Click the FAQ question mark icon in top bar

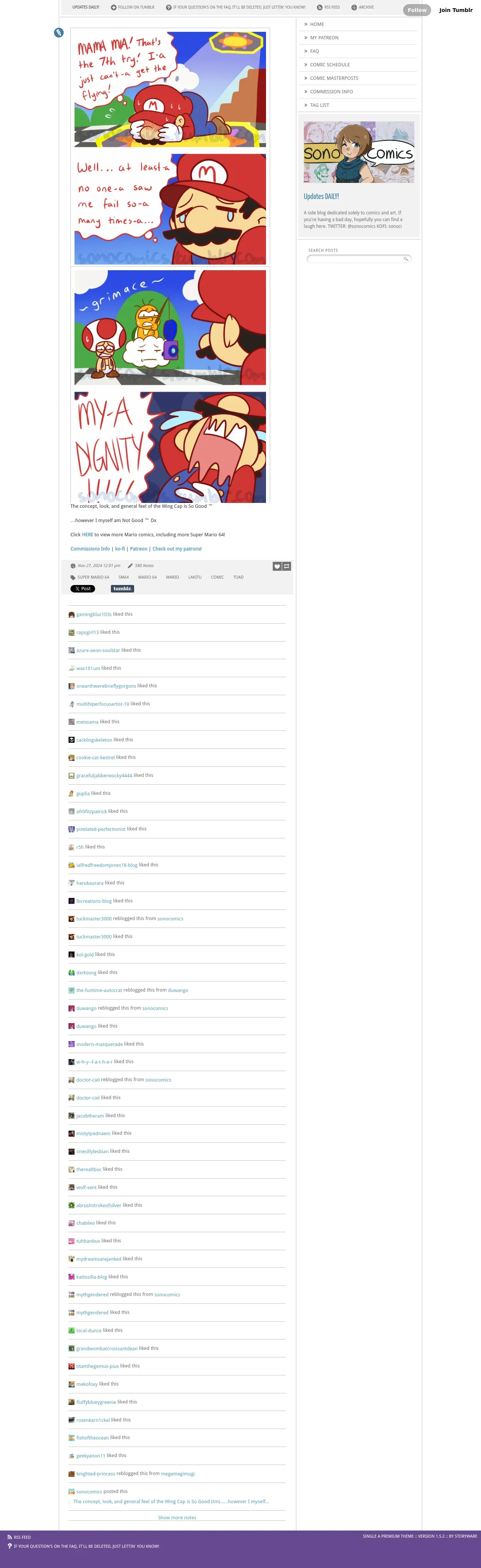pos(169,7)
